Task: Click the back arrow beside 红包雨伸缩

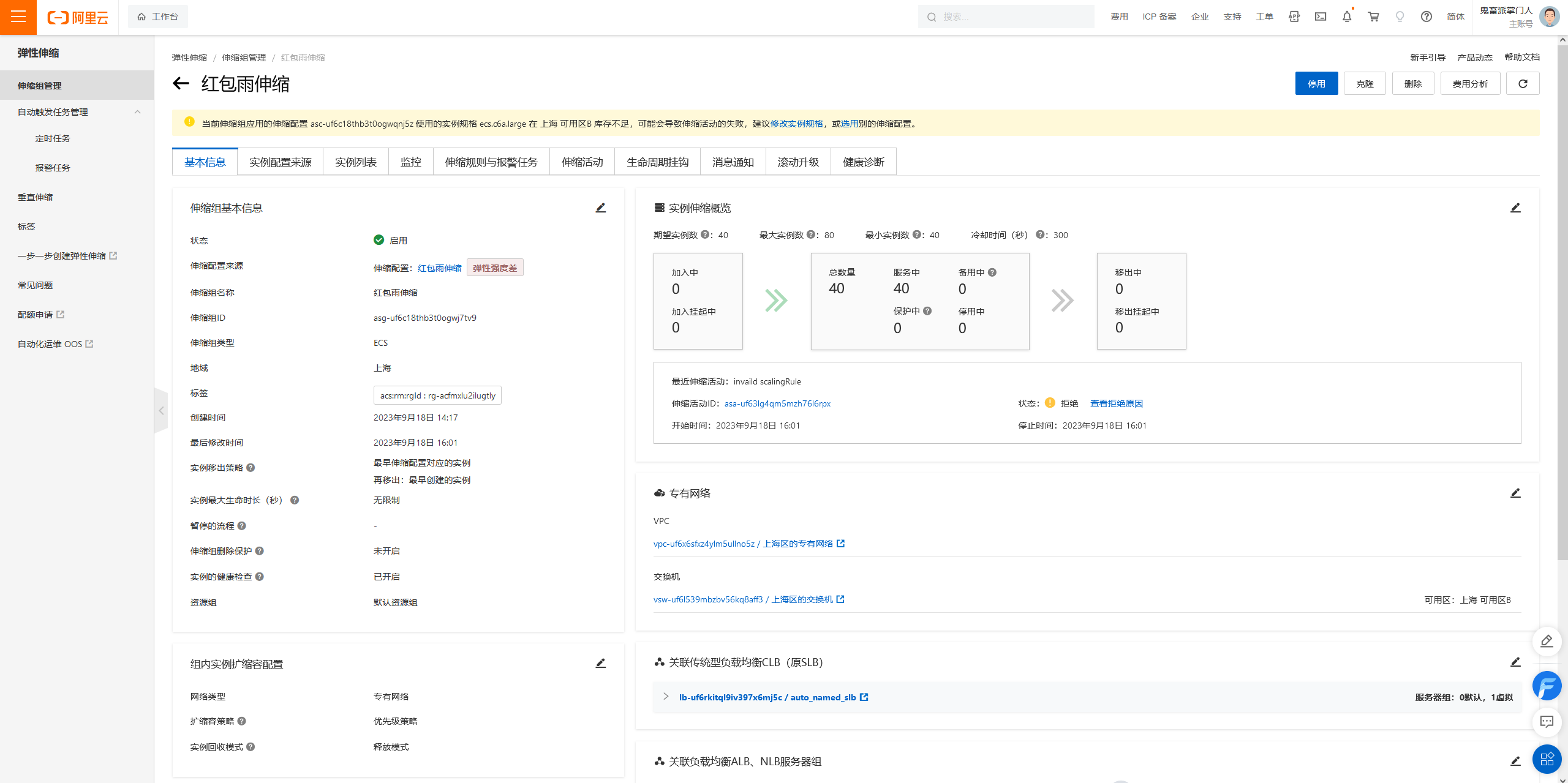Action: point(181,83)
